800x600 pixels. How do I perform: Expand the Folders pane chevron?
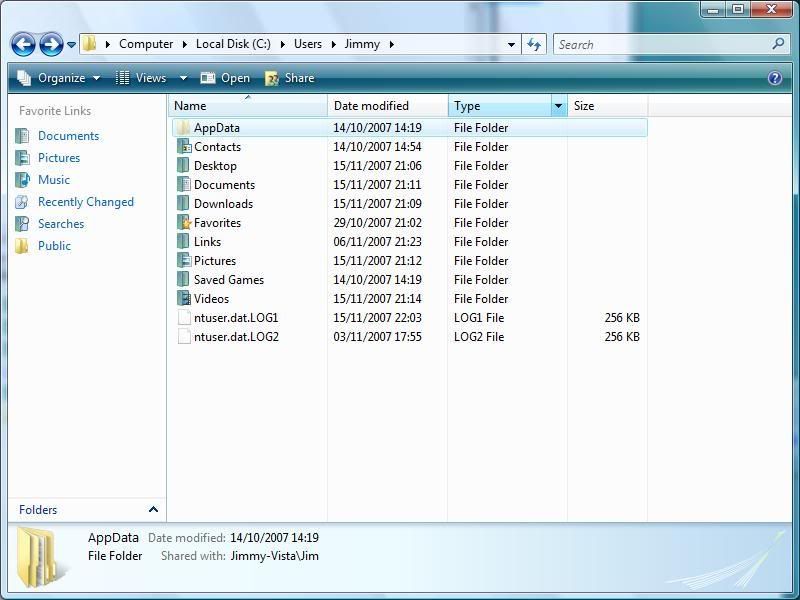[153, 509]
